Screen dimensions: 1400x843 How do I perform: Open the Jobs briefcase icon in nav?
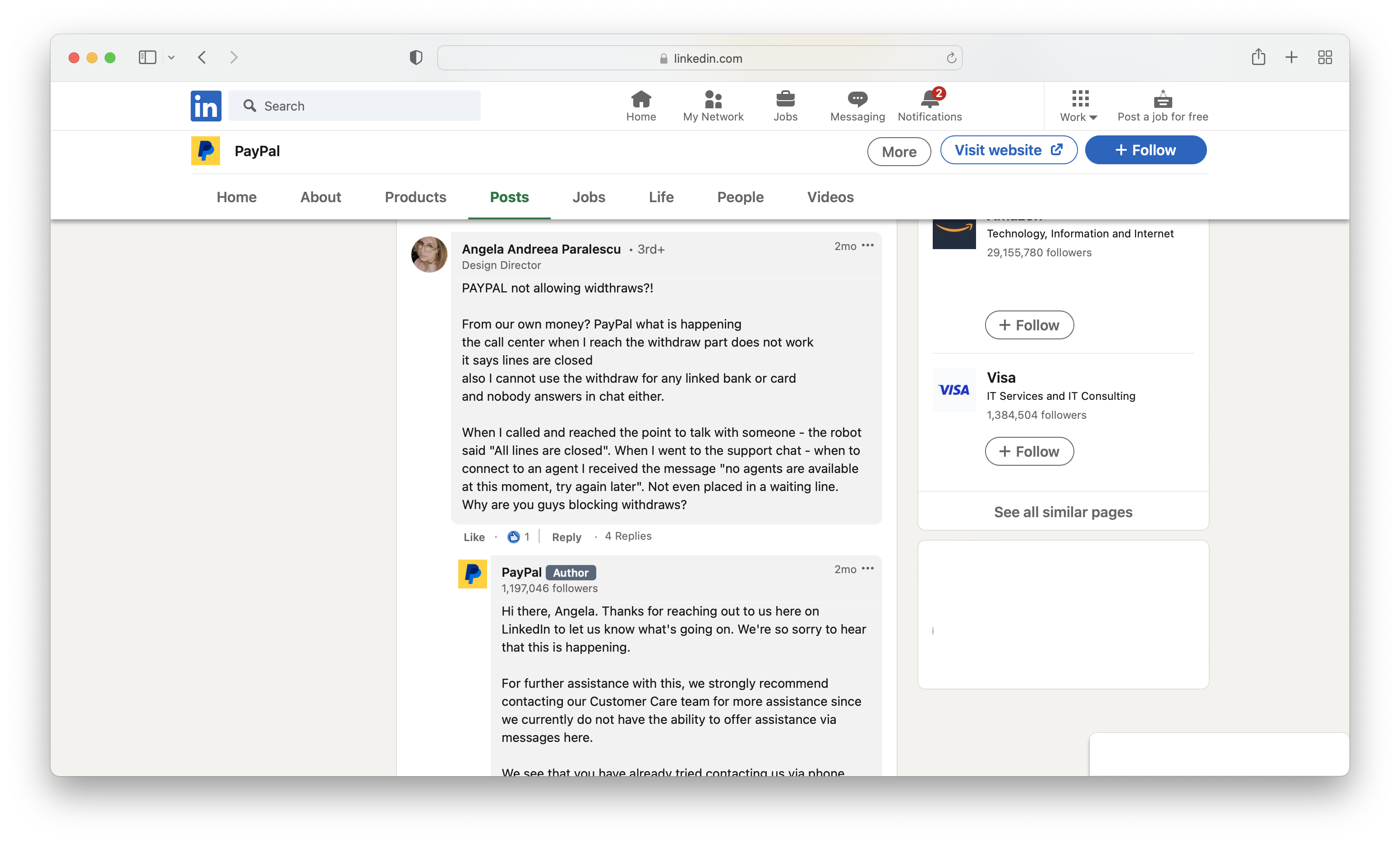coord(785,106)
